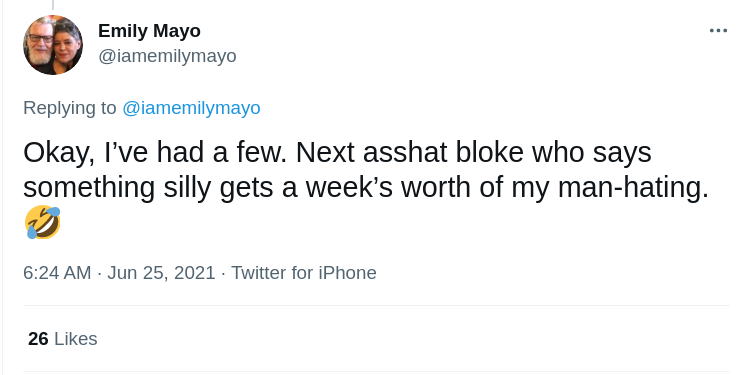
Task: Select the tweet line ending with man-hating
Action: pyautogui.click(x=366, y=188)
